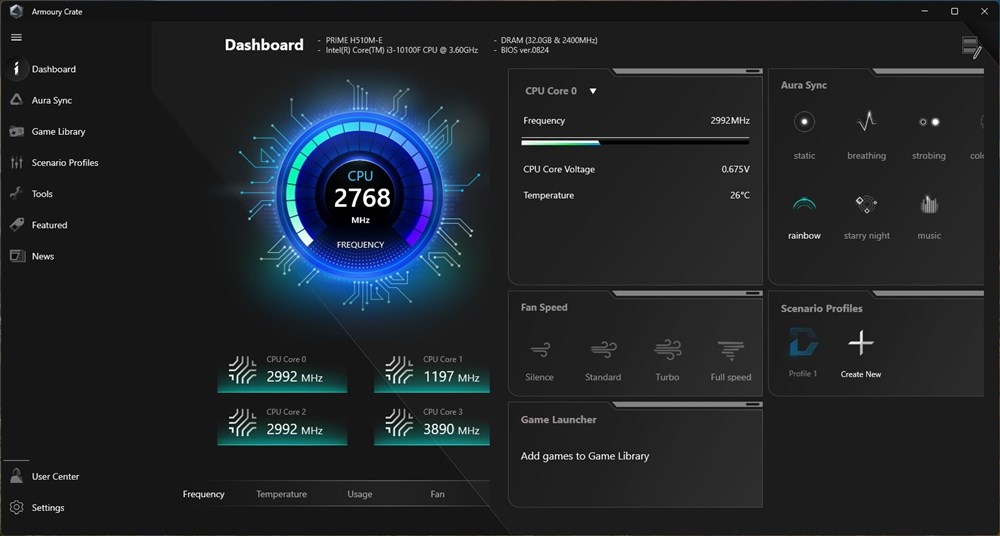The image size is (1000, 536).
Task: Switch to the Frequency tab
Action: tap(203, 494)
